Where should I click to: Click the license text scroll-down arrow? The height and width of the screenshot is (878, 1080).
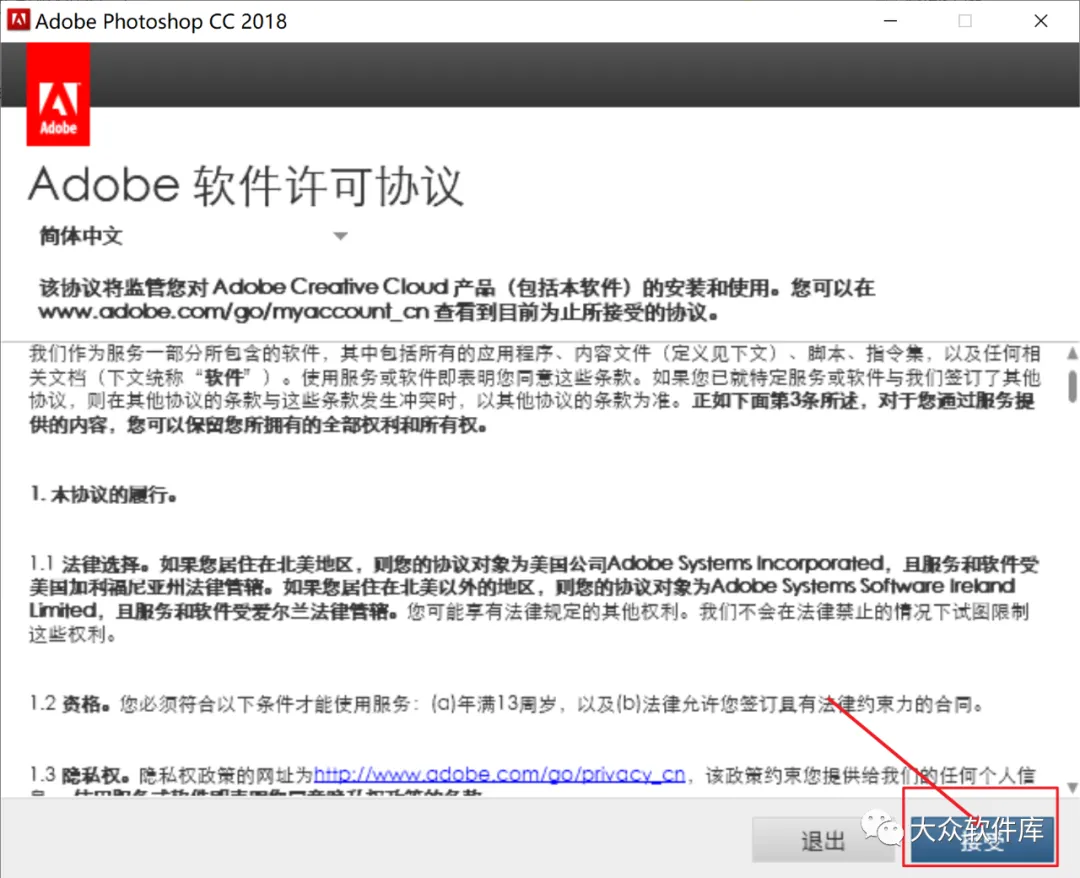1072,786
